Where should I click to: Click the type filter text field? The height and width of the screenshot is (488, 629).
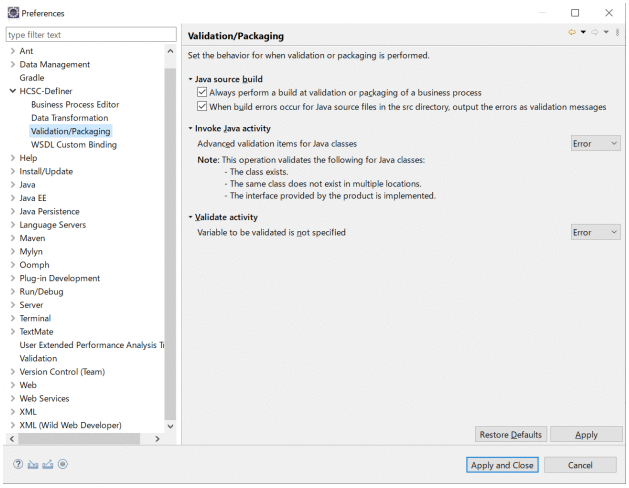(90, 35)
